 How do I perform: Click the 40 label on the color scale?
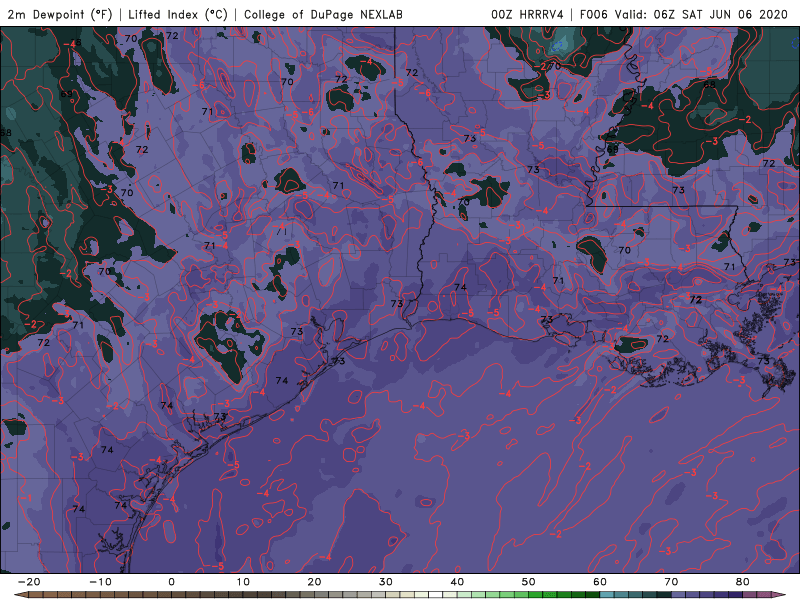(x=457, y=582)
